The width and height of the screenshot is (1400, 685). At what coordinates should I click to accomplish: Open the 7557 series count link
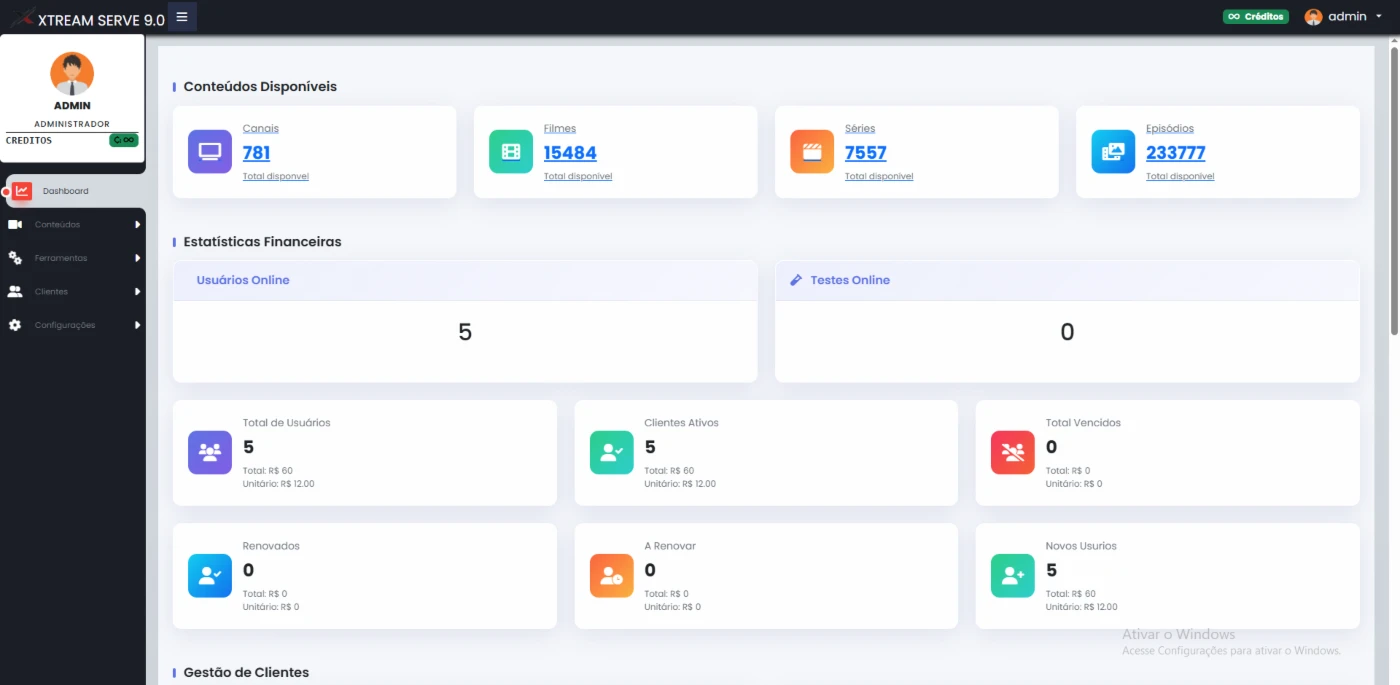point(866,153)
